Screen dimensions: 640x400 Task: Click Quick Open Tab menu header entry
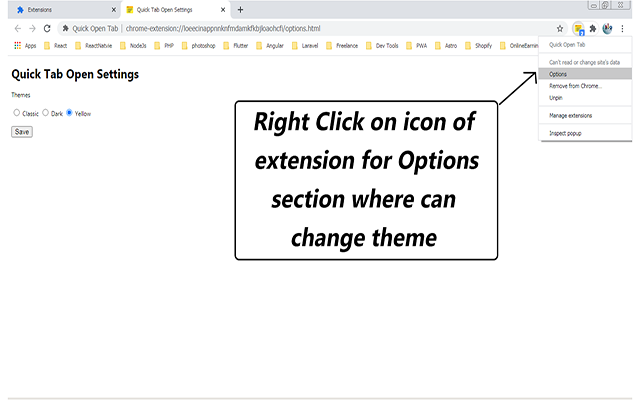coord(585,45)
